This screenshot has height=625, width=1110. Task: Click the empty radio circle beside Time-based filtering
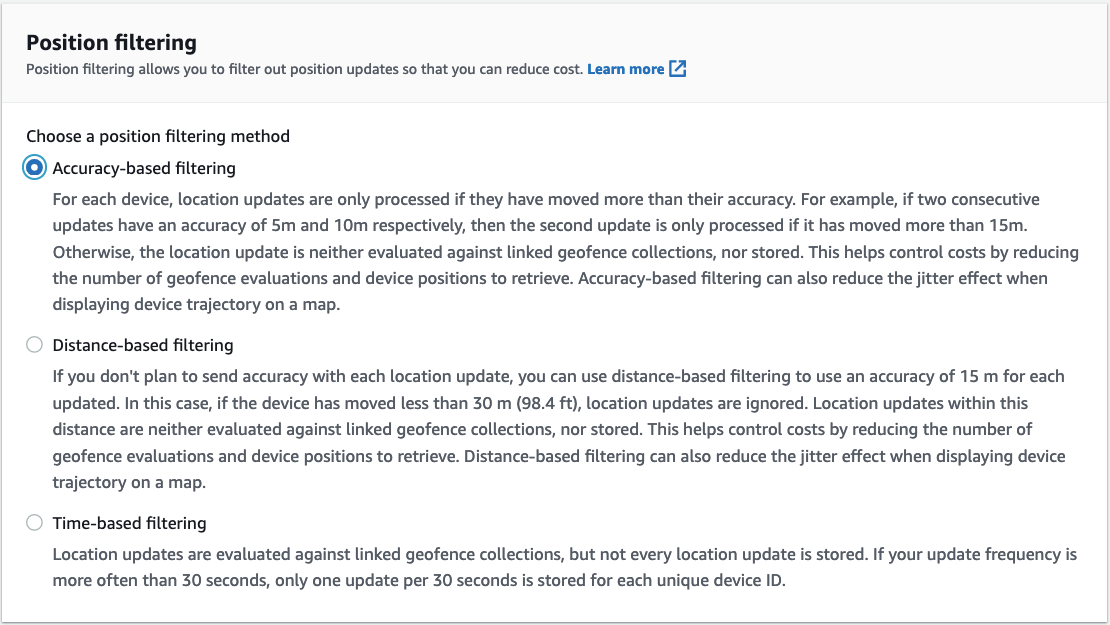pyautogui.click(x=33, y=522)
